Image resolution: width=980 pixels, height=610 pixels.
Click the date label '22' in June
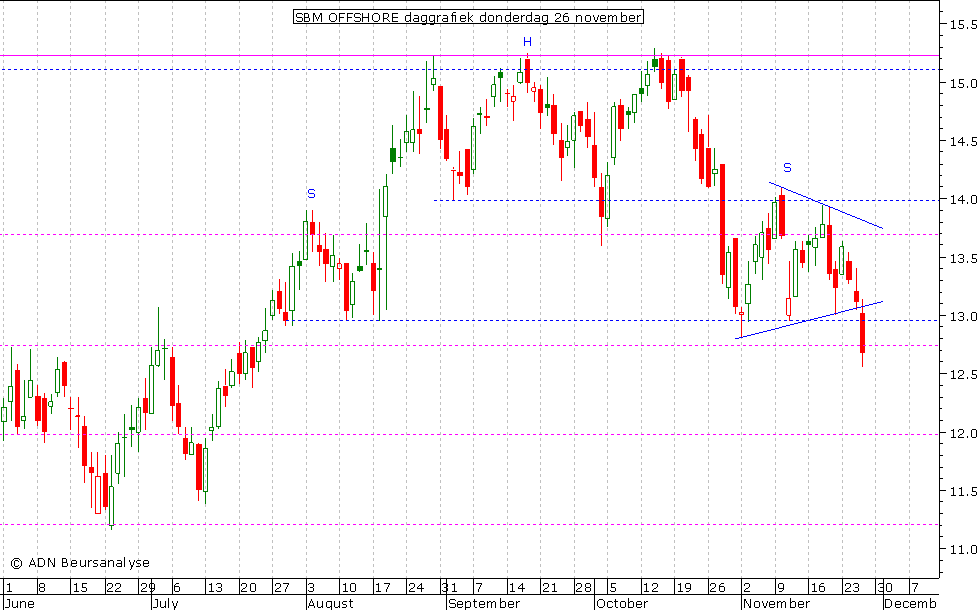(x=114, y=588)
